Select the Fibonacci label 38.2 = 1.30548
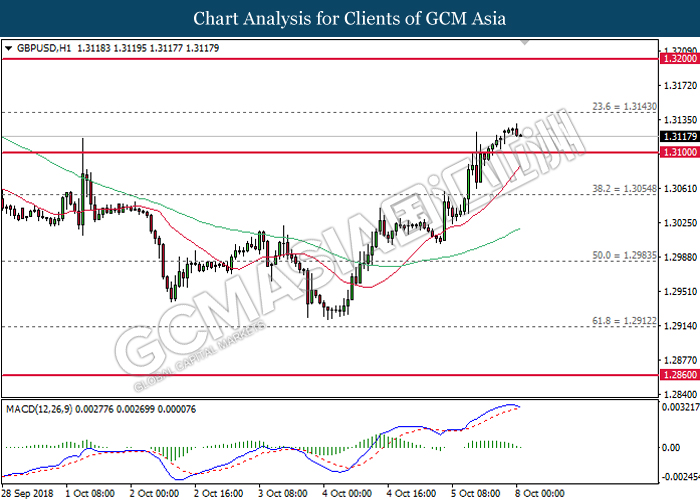Screen dimensions: 700x500 [624, 189]
